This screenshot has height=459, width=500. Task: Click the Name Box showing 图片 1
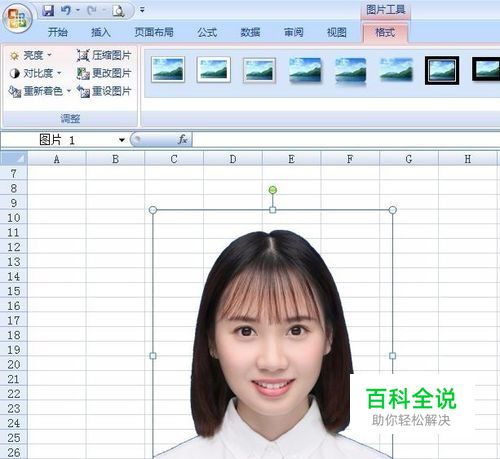click(x=57, y=140)
